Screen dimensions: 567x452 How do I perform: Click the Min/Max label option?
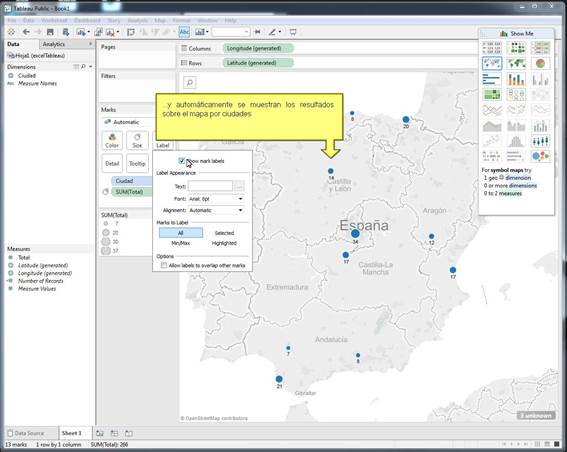[x=181, y=243]
